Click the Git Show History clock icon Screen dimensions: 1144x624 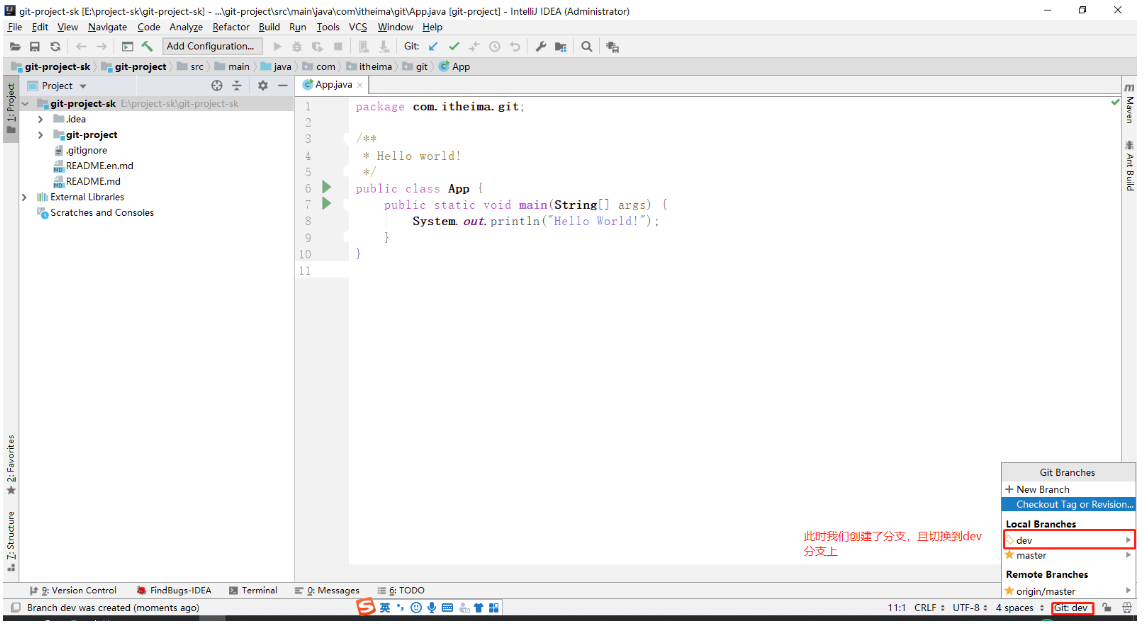point(495,47)
